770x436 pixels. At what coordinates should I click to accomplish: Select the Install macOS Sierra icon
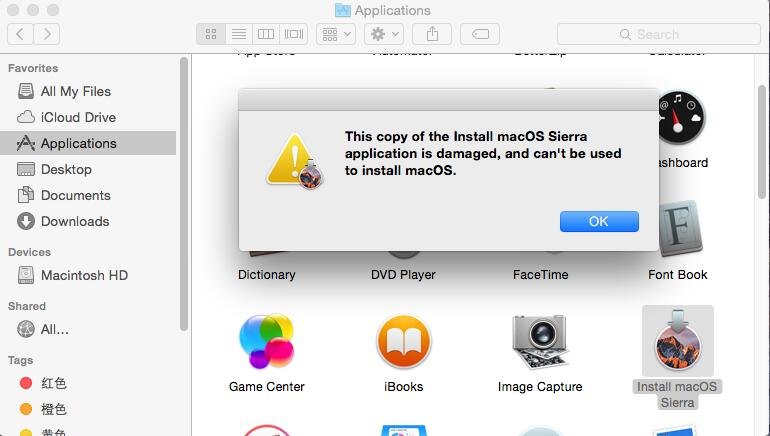(678, 341)
